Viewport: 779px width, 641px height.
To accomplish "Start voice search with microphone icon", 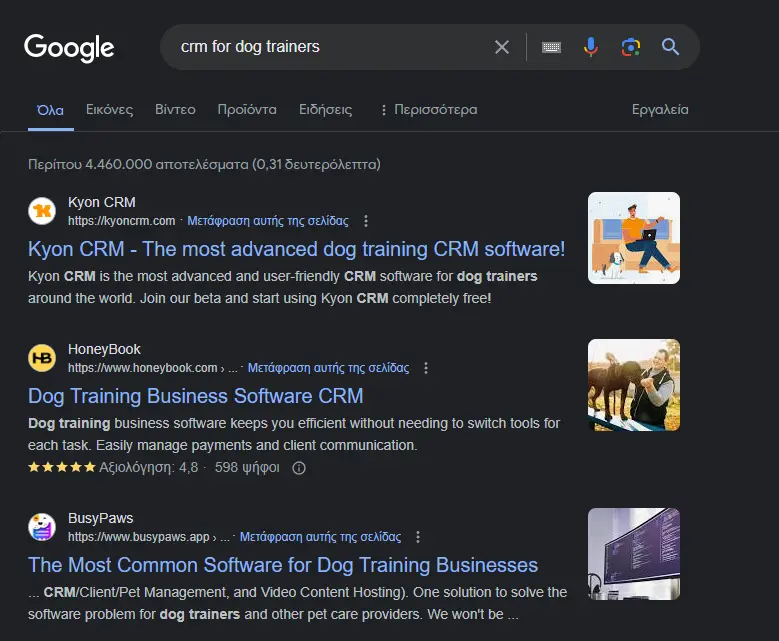I will (x=591, y=47).
